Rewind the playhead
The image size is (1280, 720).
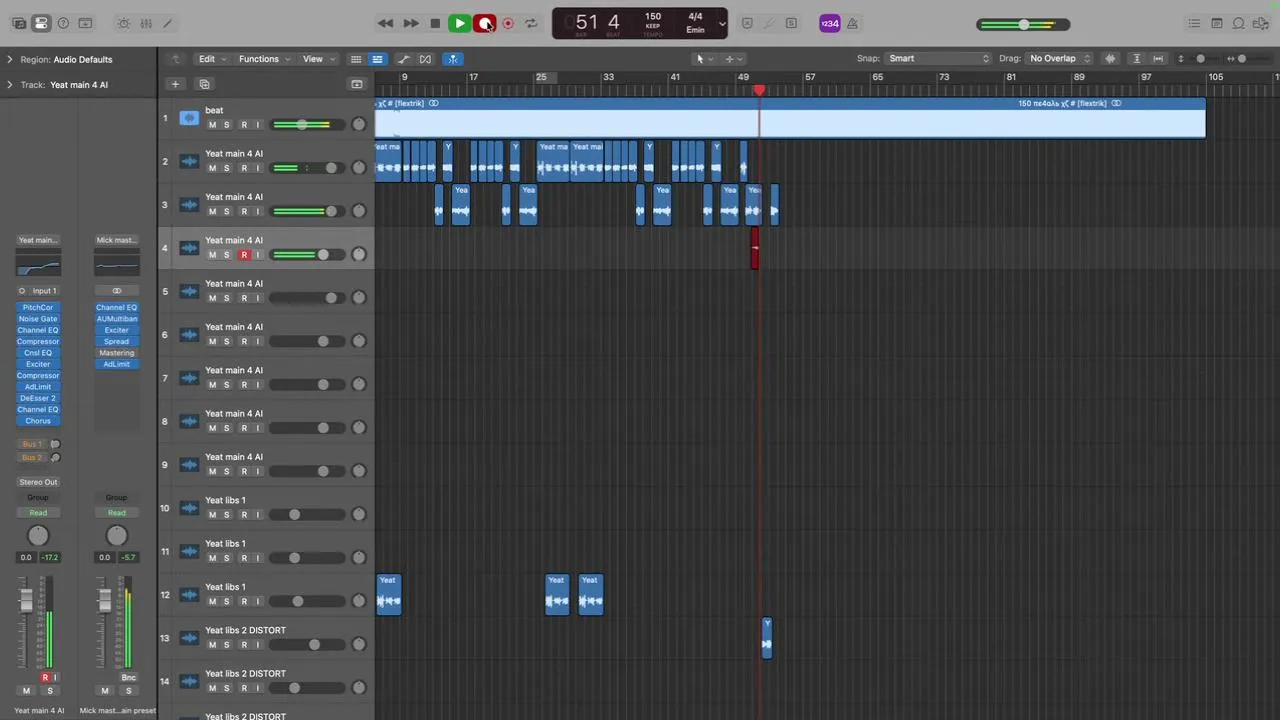pyautogui.click(x=386, y=23)
